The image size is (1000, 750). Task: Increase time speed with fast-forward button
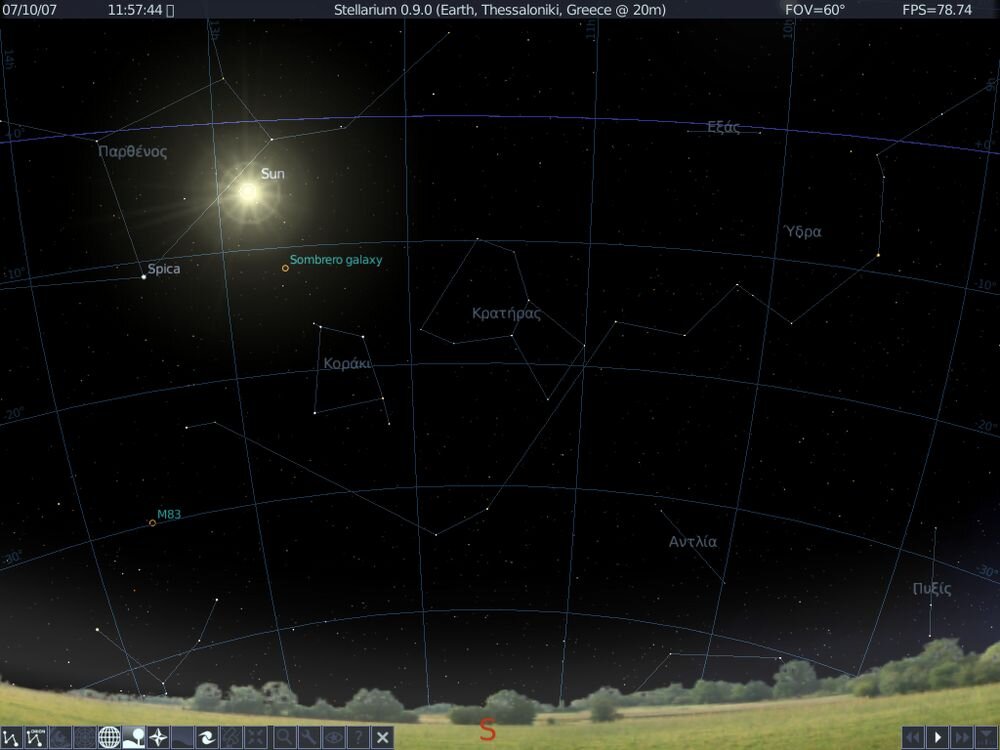click(962, 738)
